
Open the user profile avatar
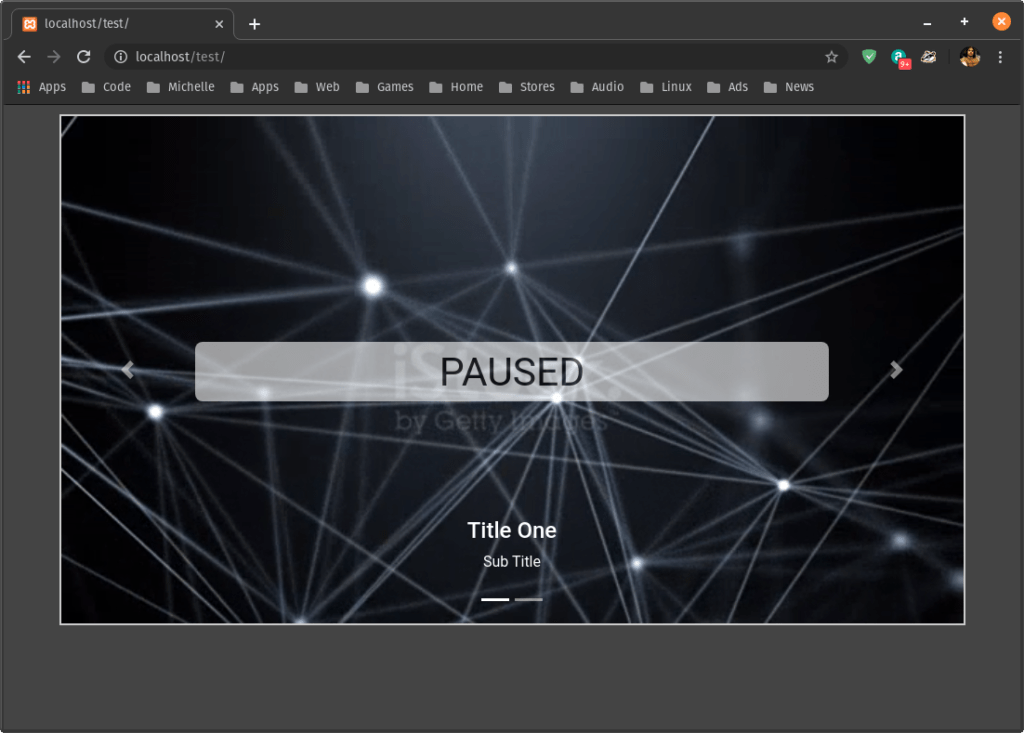click(969, 57)
